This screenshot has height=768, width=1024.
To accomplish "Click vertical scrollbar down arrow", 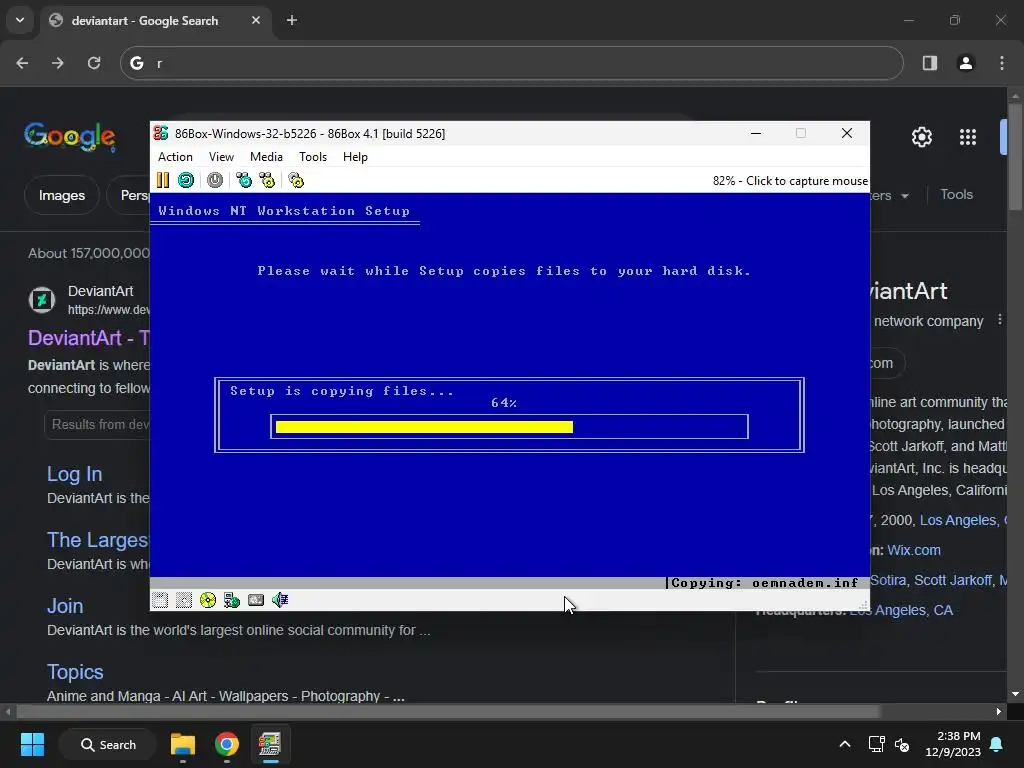I will point(1015,694).
